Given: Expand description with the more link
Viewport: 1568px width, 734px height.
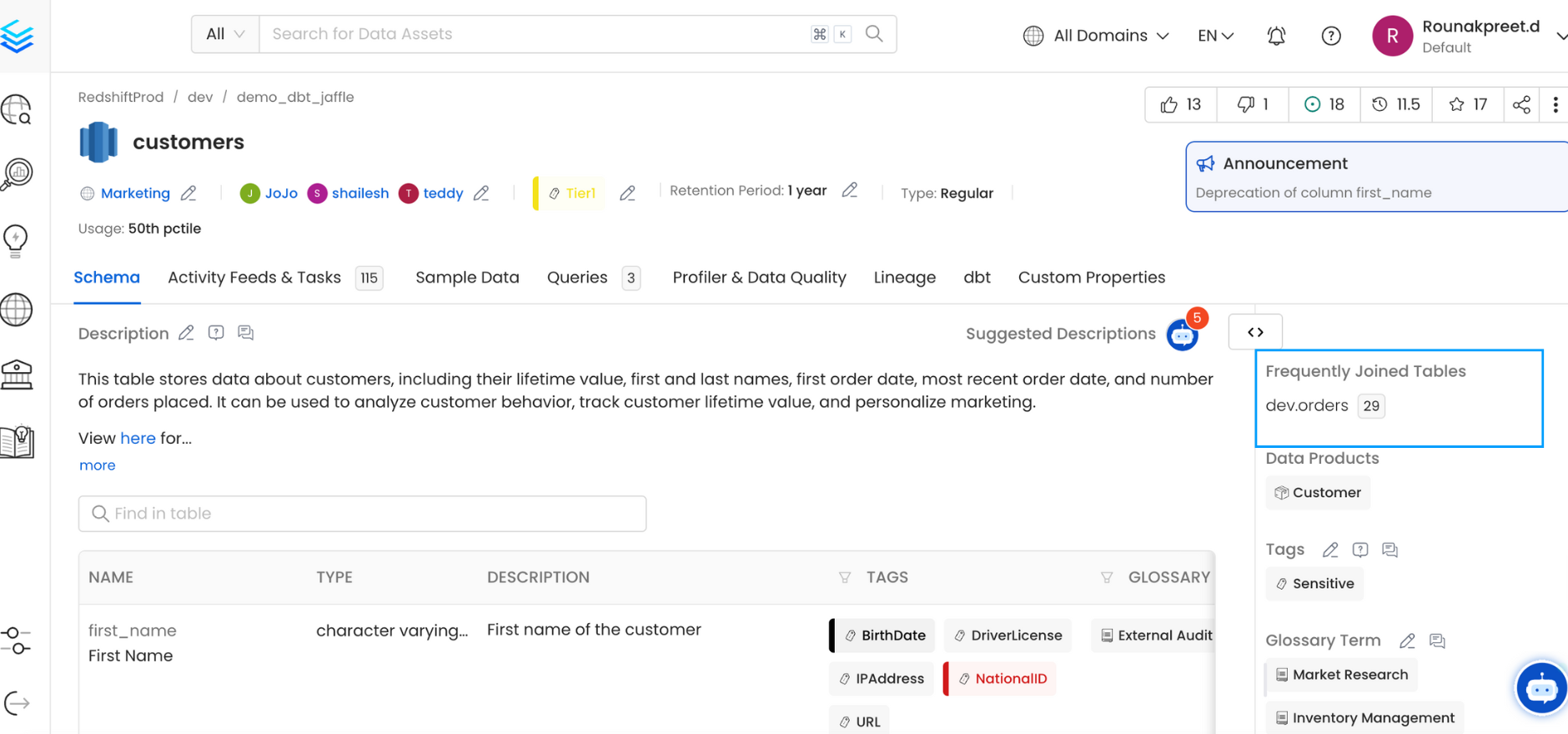Looking at the screenshot, I should point(97,465).
